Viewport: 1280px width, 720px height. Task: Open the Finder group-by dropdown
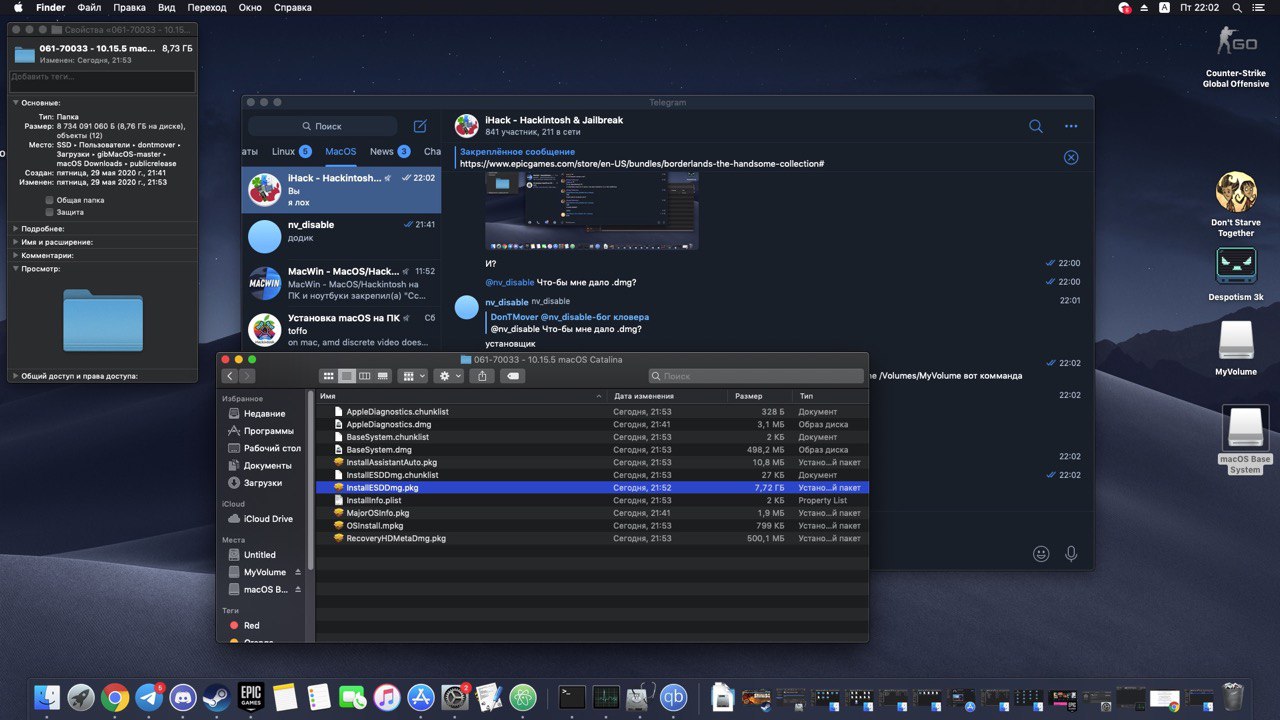tap(412, 376)
